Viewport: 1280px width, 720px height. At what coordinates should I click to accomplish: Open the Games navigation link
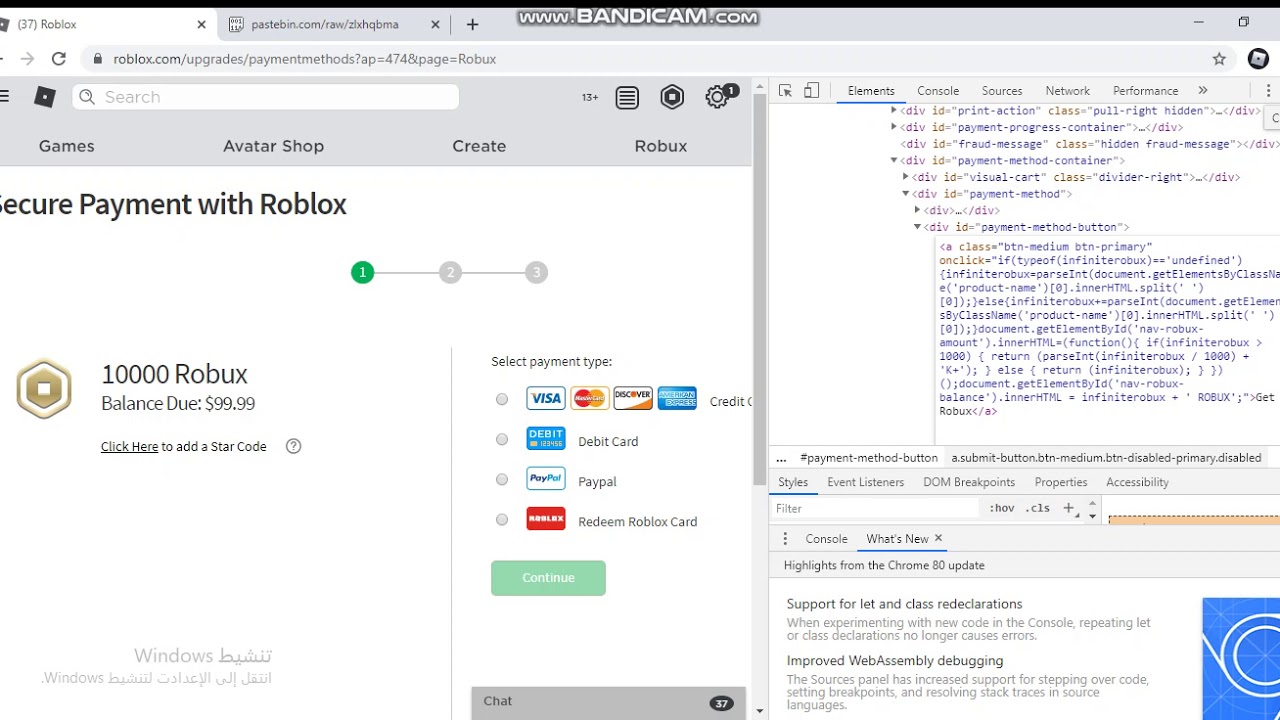point(67,146)
